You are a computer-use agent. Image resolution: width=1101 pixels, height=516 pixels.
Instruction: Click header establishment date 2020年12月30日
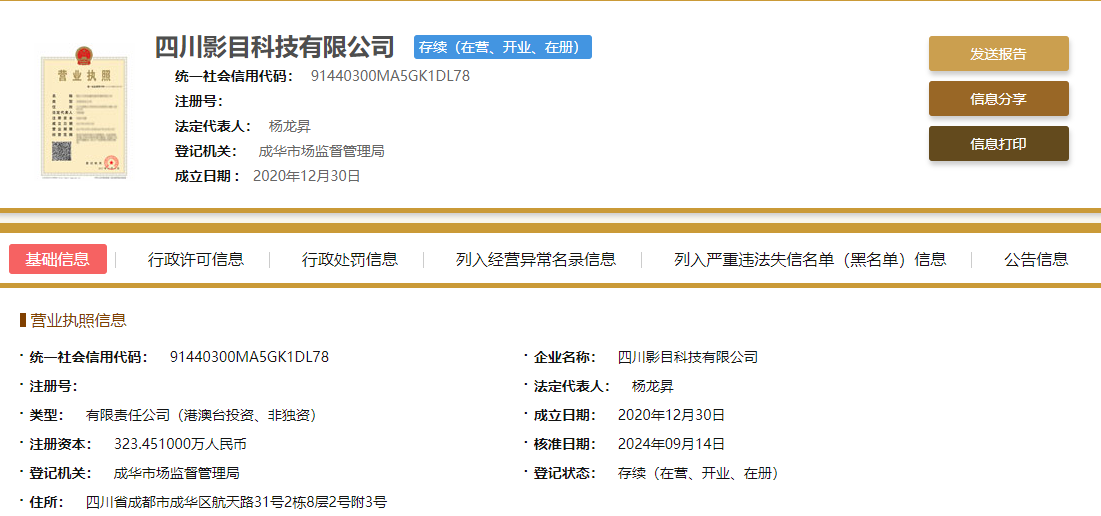307,176
